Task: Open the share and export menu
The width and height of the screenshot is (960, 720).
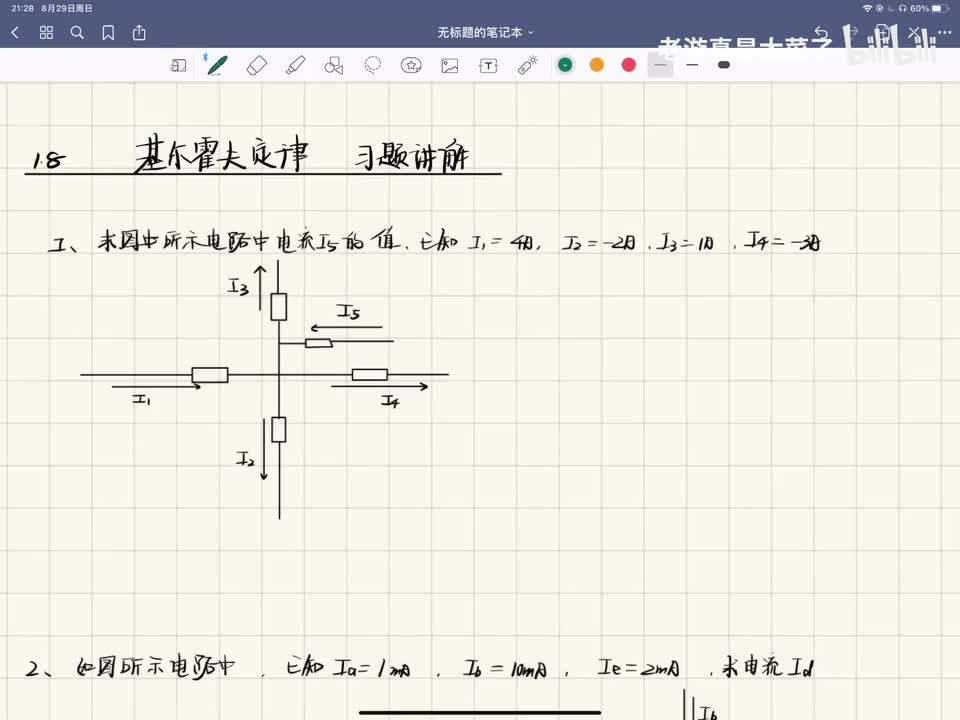Action: pos(139,32)
